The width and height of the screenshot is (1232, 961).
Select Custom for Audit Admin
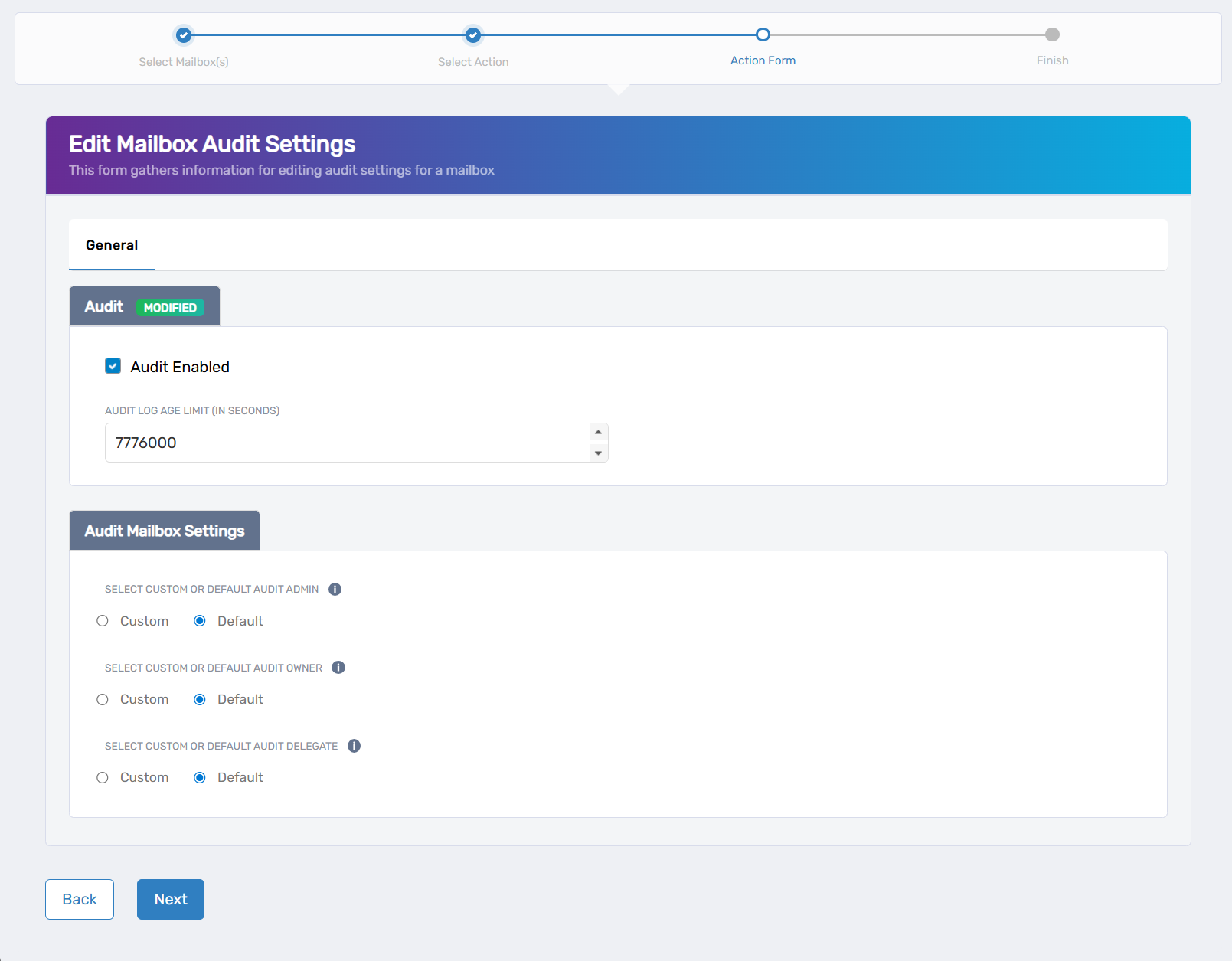point(103,621)
